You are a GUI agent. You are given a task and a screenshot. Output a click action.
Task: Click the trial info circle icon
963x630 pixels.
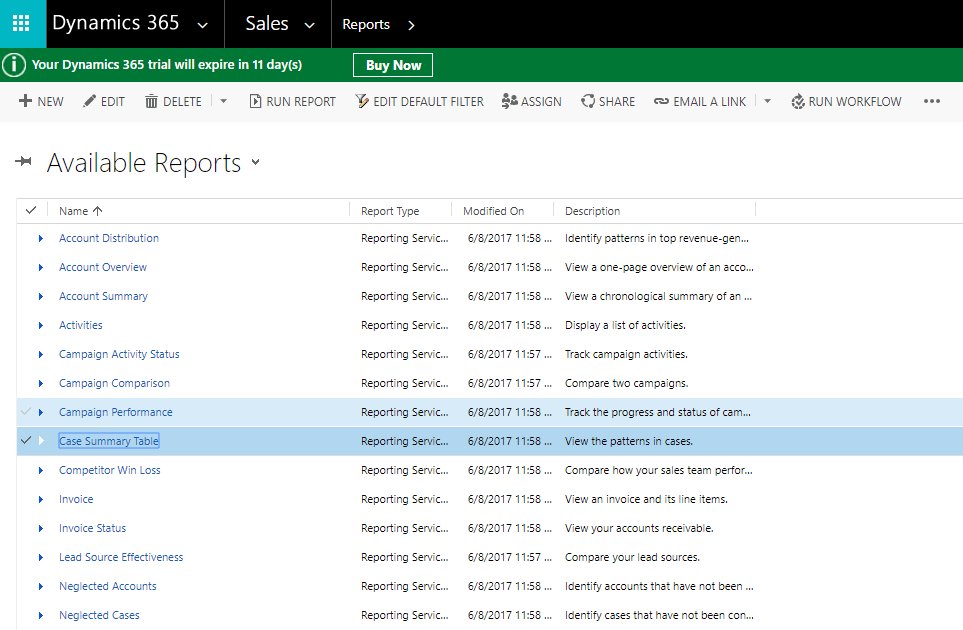(x=14, y=64)
